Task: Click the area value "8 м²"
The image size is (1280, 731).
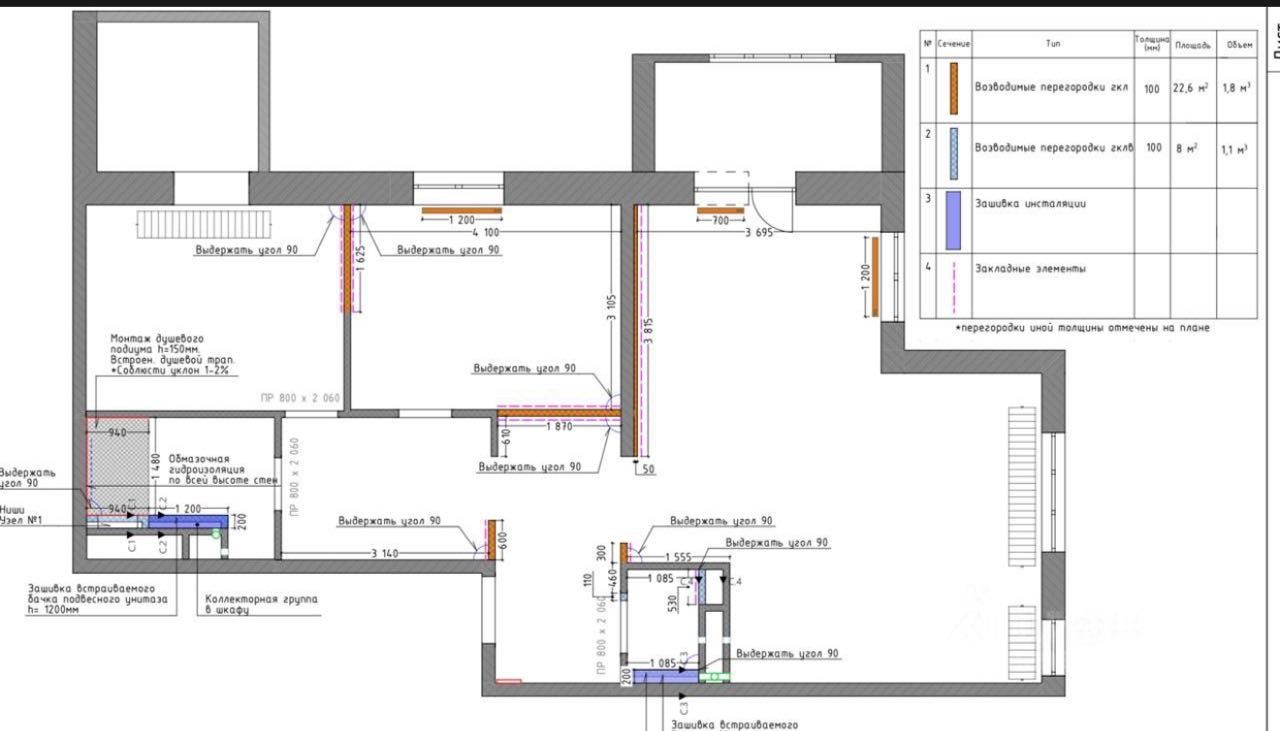Action: point(1188,148)
